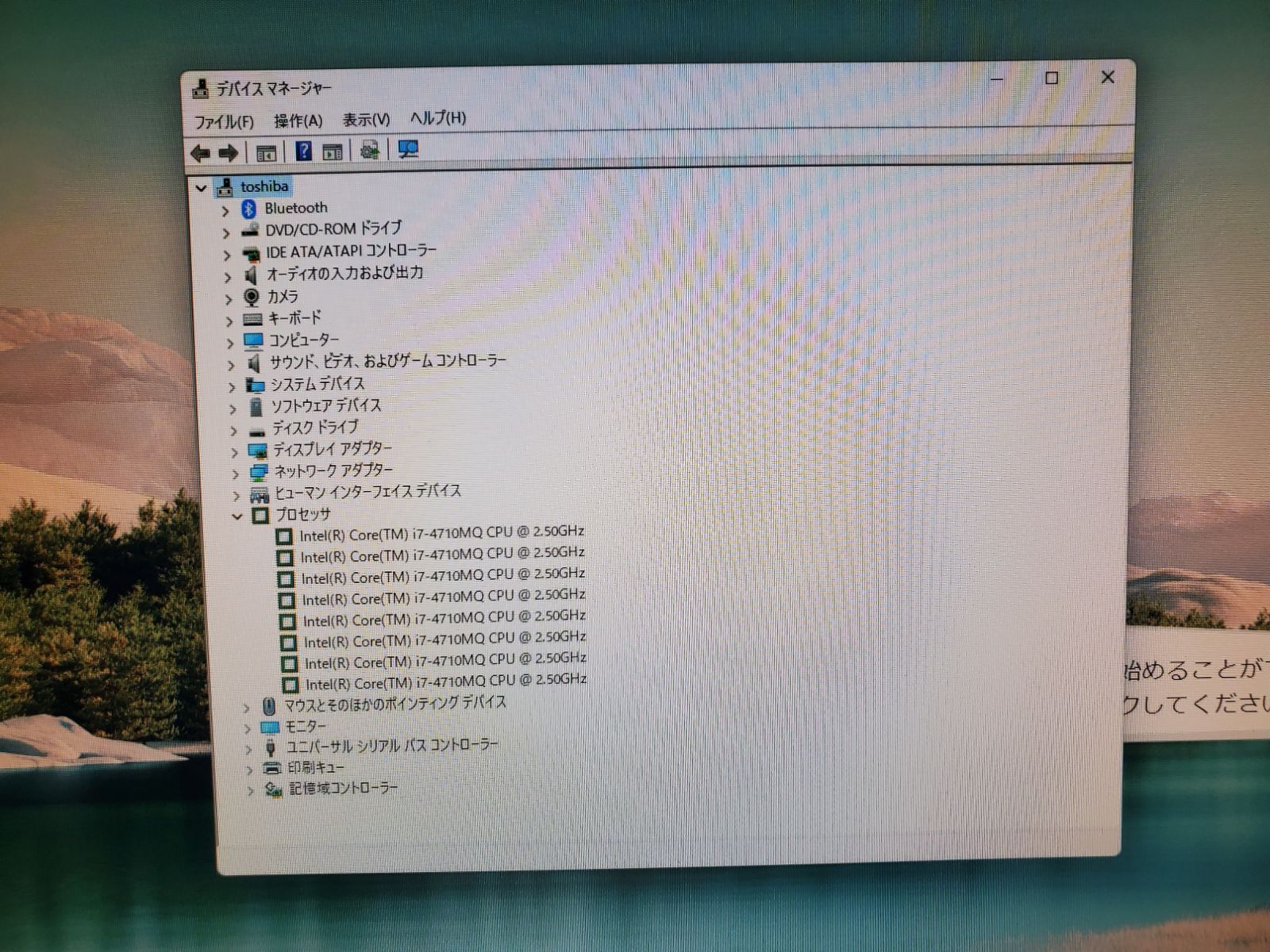Click the storage controller icon next to 記憶域コントローラー
Screen dimensions: 1270x952
click(x=273, y=789)
